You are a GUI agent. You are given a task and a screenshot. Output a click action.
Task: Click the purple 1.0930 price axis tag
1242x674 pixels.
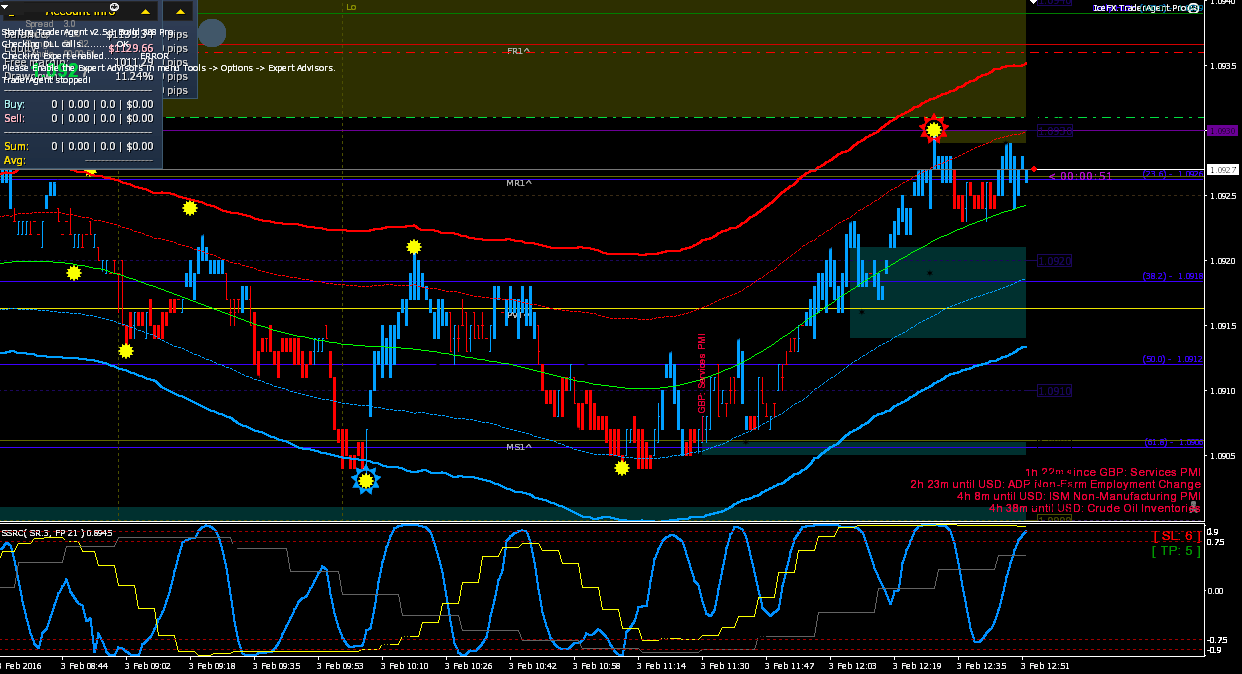tap(1222, 131)
